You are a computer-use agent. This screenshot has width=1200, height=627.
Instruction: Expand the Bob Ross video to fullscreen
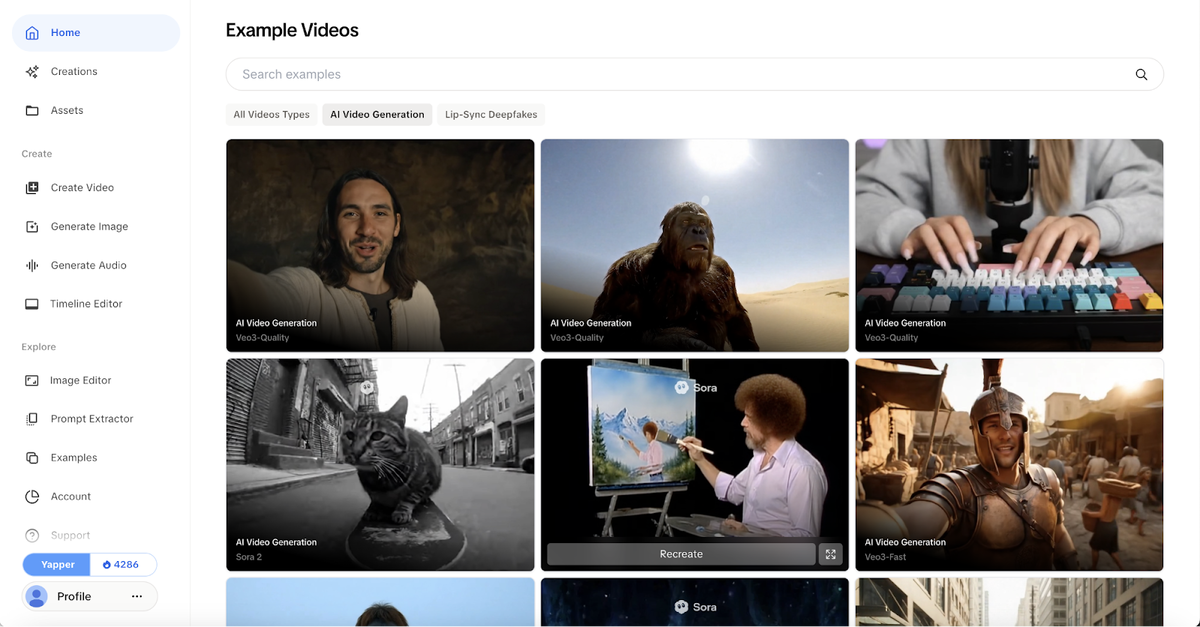pos(830,553)
